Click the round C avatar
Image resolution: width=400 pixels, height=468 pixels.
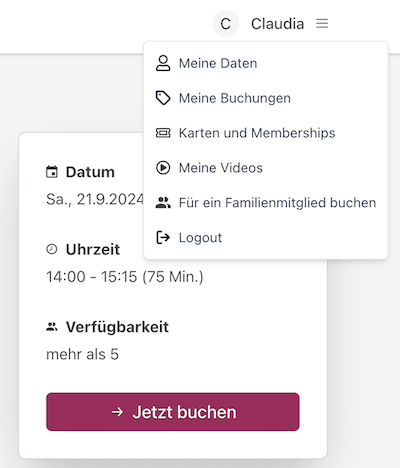click(x=226, y=24)
